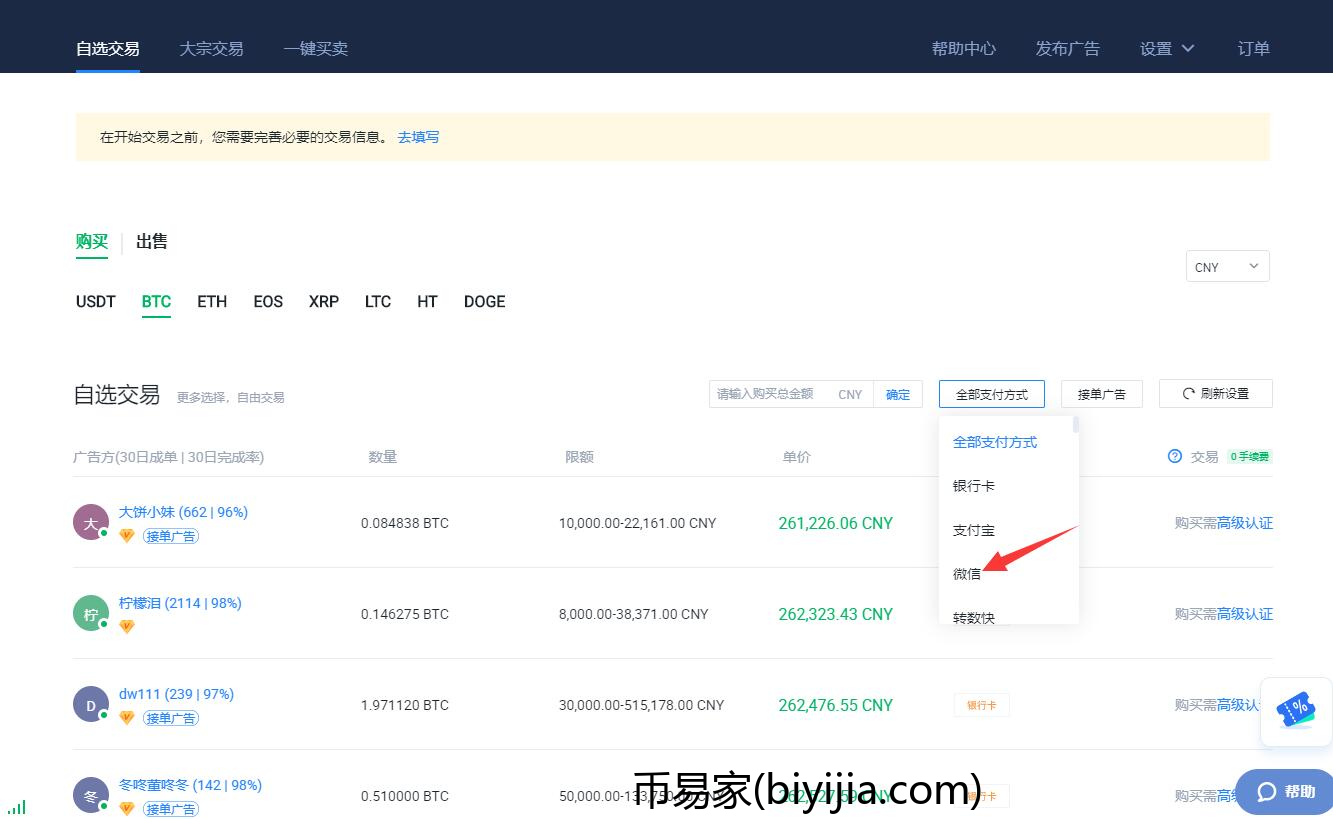1333x819 pixels.
Task: Click the signal strength bars icon
Action: pos(17,807)
